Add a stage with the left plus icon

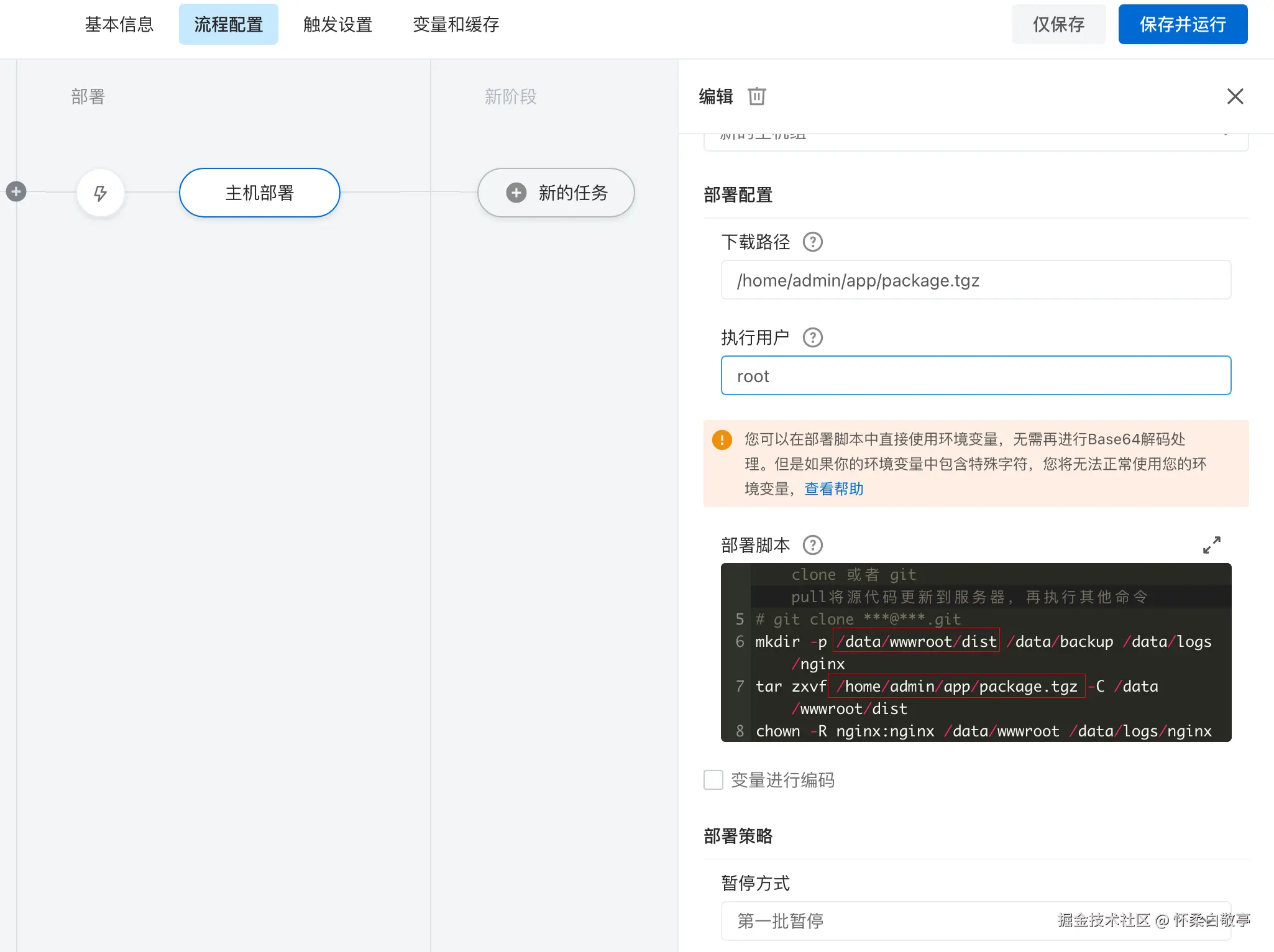[16, 191]
